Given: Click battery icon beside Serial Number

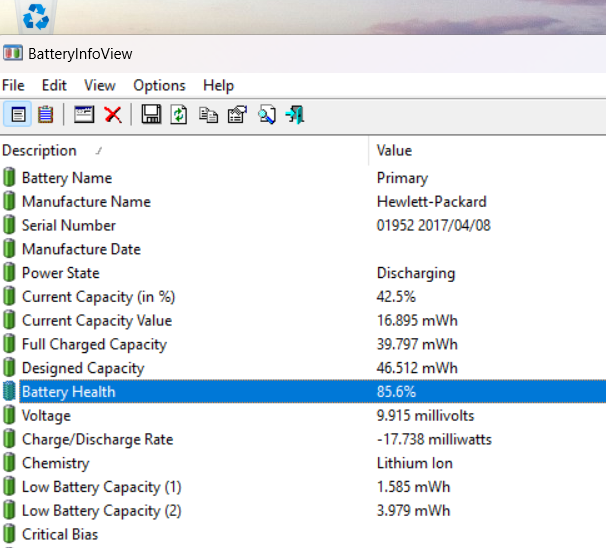Looking at the screenshot, I should (x=9, y=225).
